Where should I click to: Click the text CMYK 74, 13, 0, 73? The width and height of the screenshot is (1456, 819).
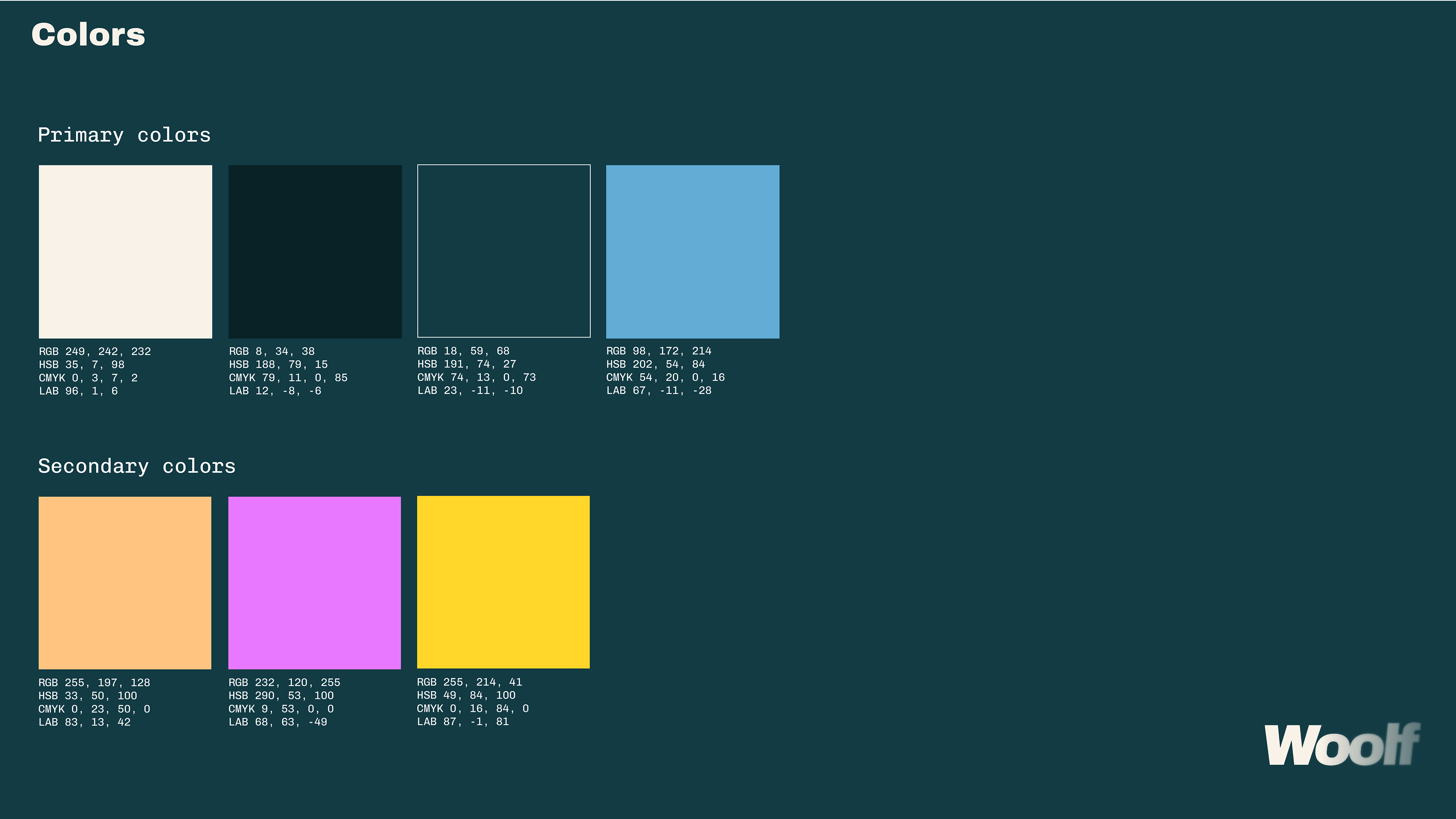(x=477, y=377)
